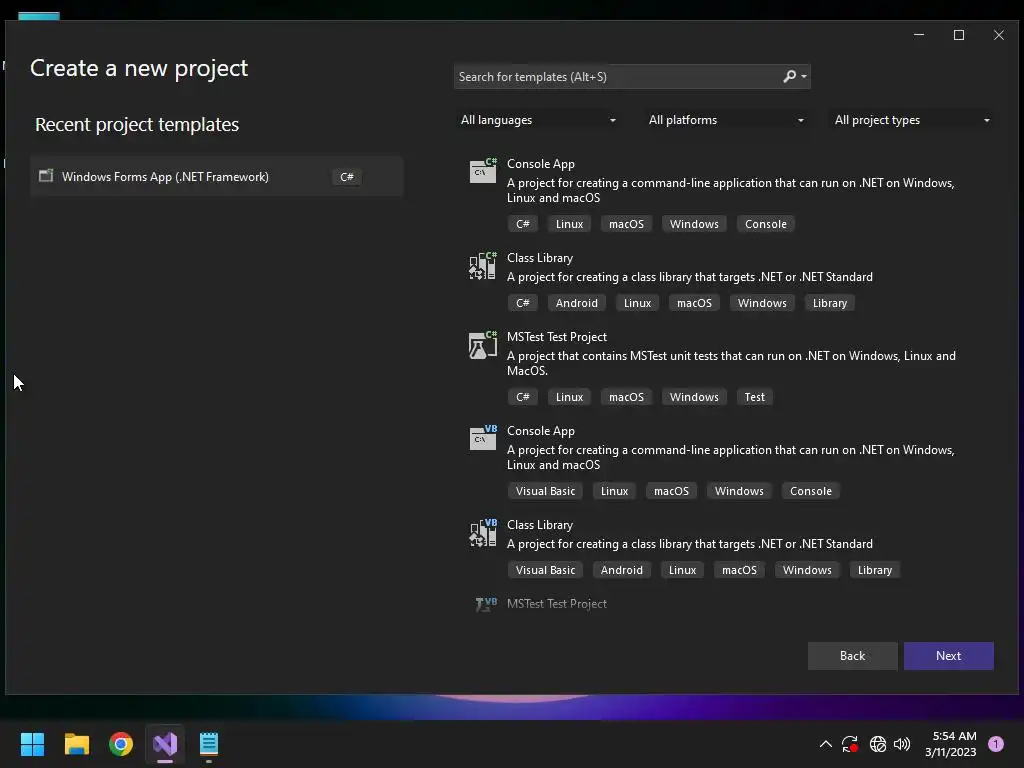Click the Visual Studio taskbar icon
Image resolution: width=1024 pixels, height=768 pixels.
coord(165,744)
